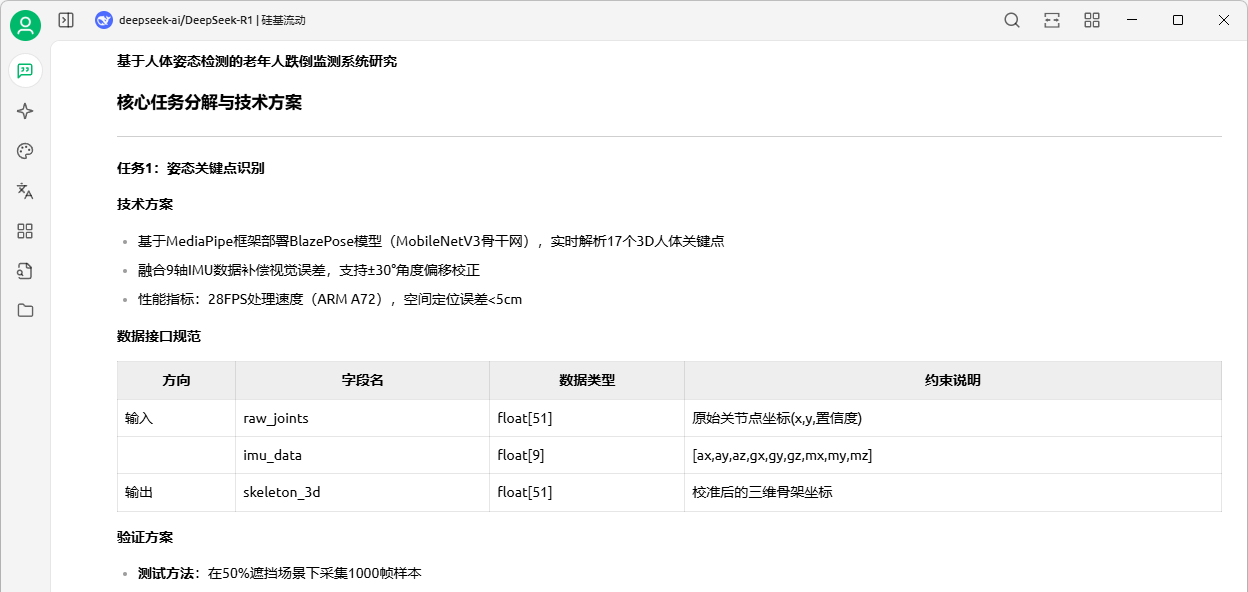Viewport: 1248px width, 592px height.
Task: Open the sparkle agents sidebar icon
Action: (x=25, y=111)
